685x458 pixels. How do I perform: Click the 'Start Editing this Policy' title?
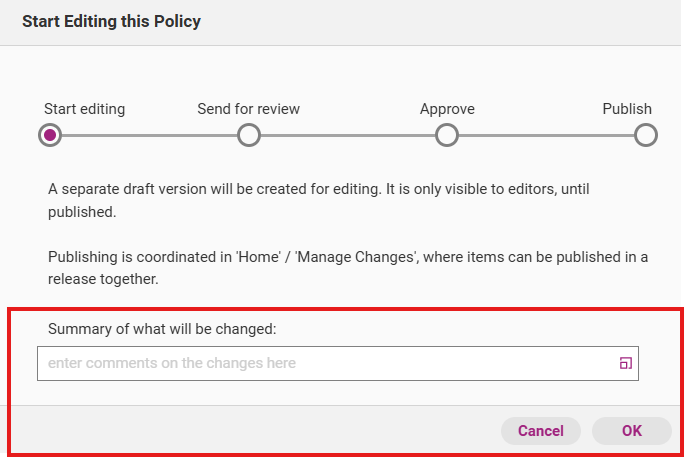111,22
